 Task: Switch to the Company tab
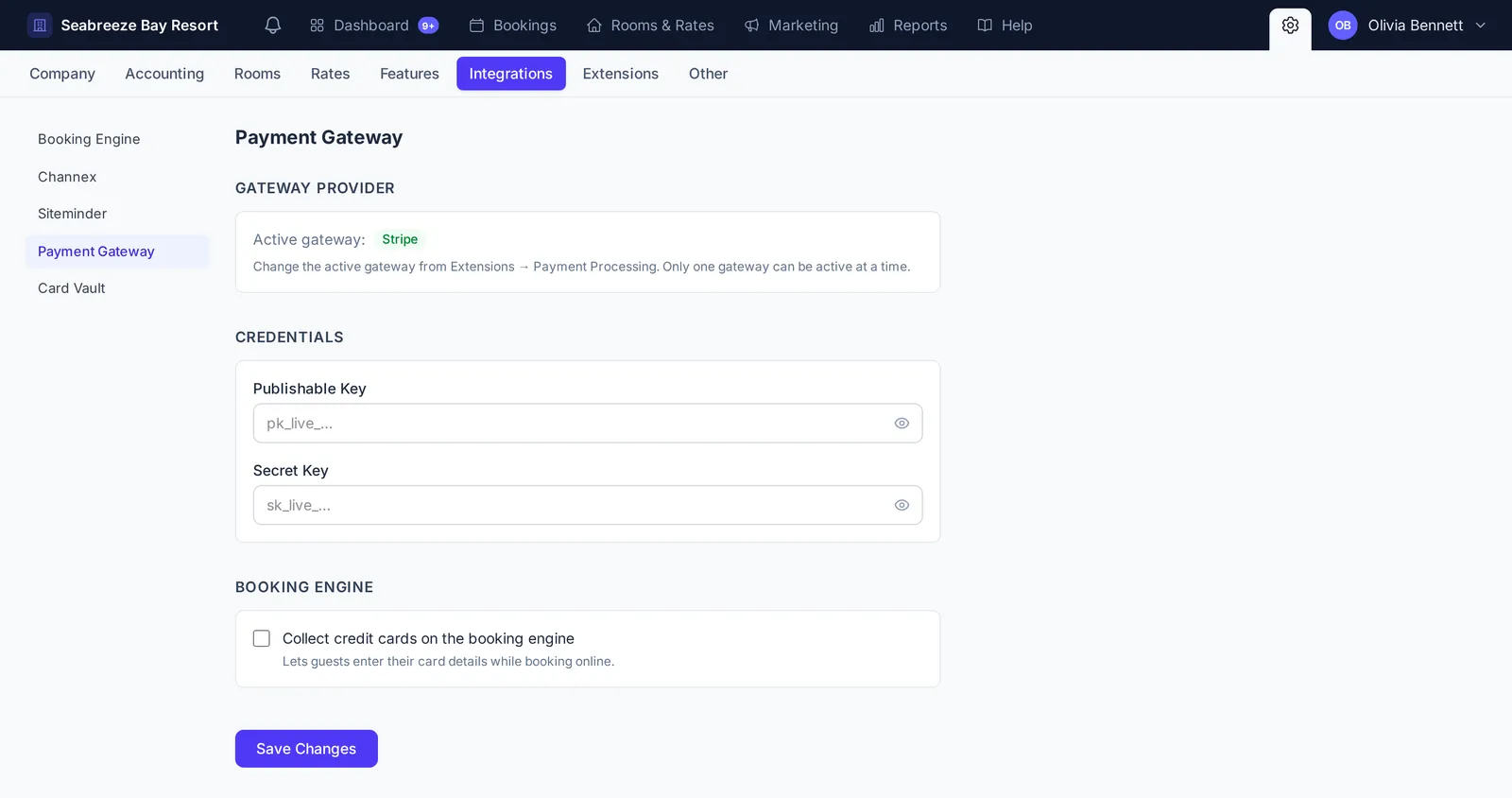point(62,74)
